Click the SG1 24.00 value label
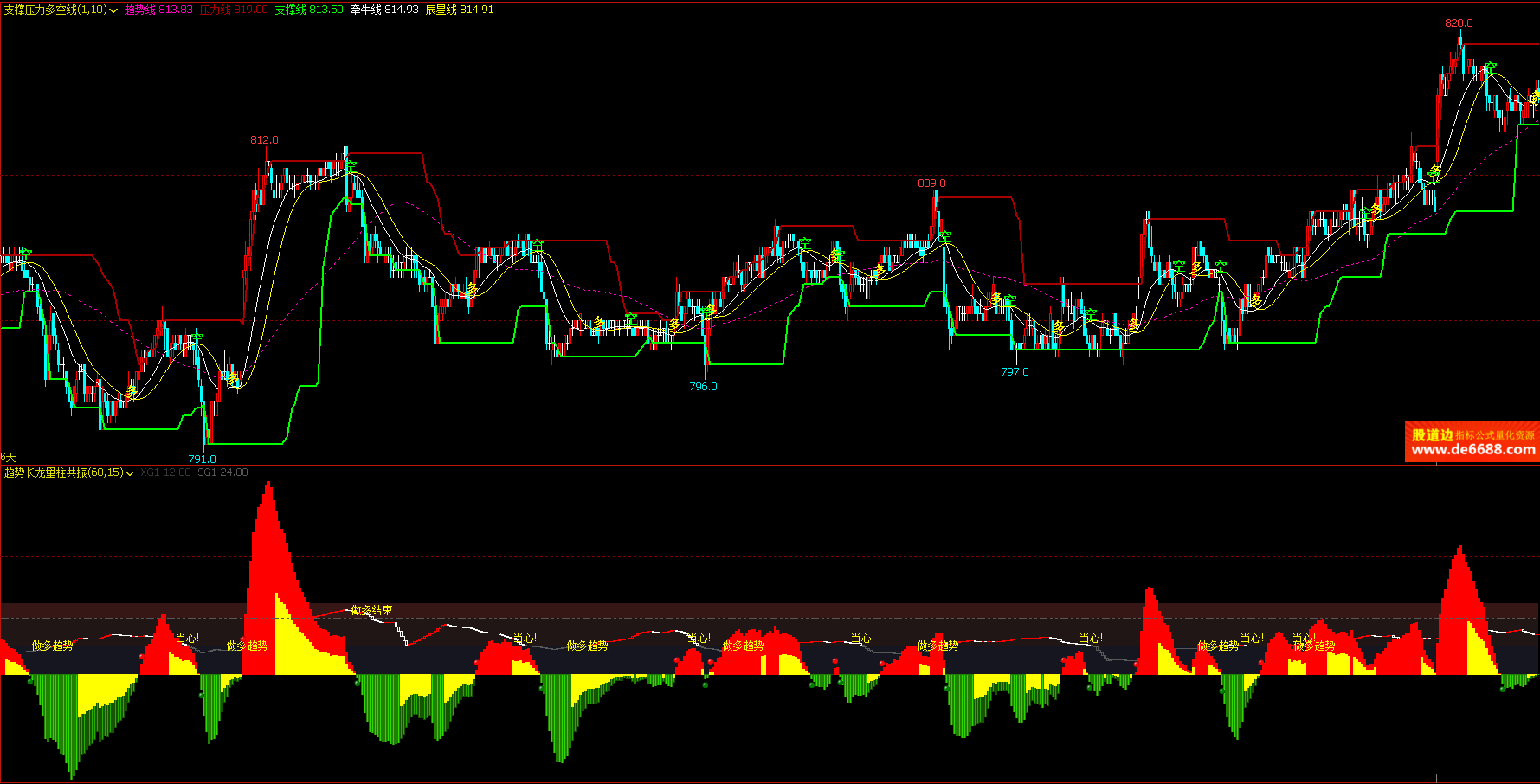The width and height of the screenshot is (1540, 784). pos(222,472)
